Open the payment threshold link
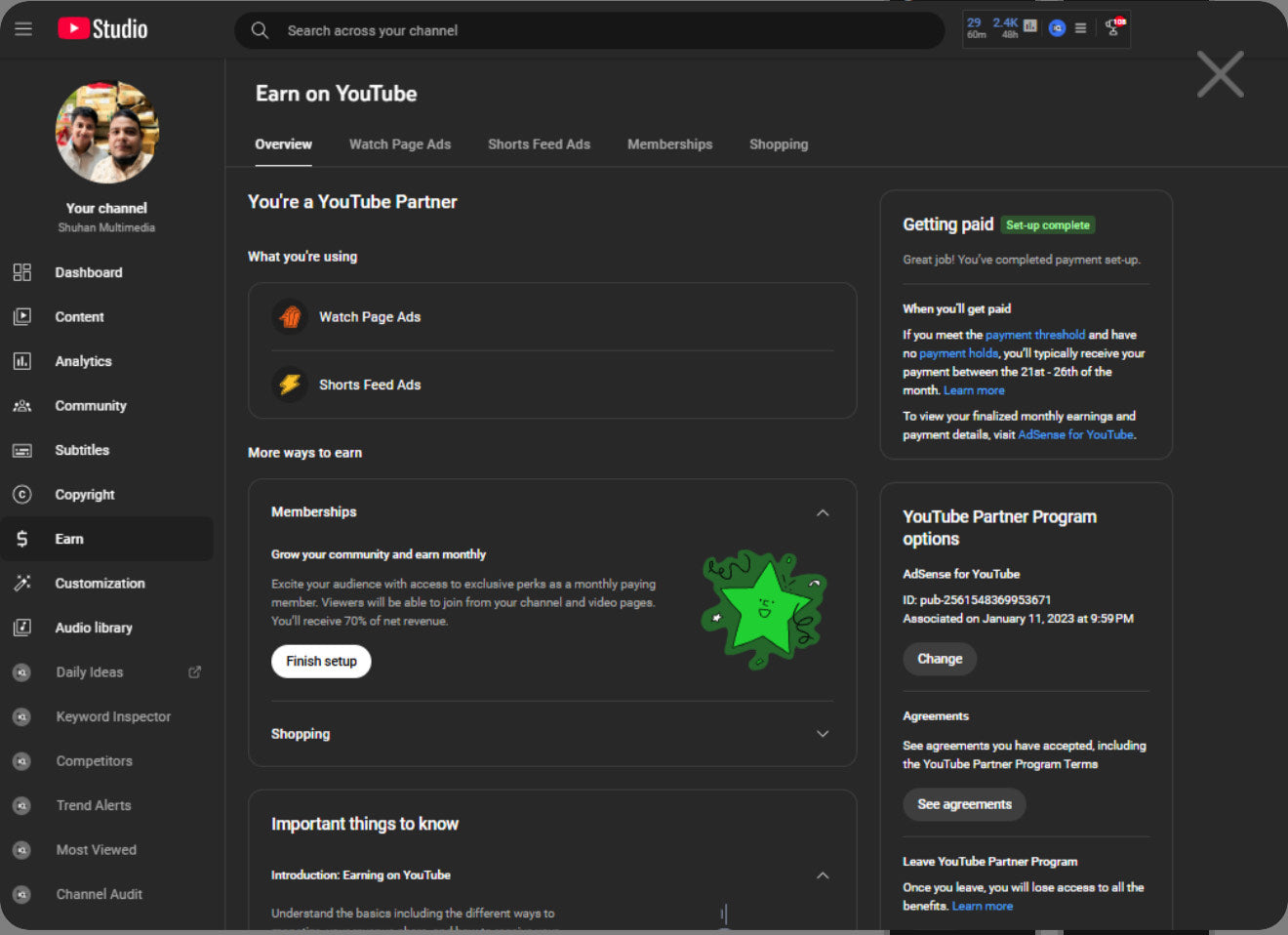Viewport: 1288px width, 935px height. [1034, 335]
